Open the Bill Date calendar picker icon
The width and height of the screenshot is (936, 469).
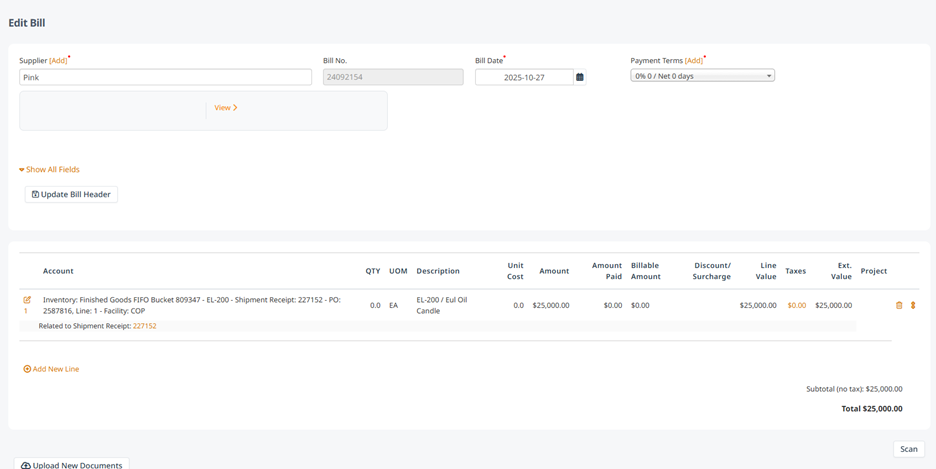tap(580, 77)
